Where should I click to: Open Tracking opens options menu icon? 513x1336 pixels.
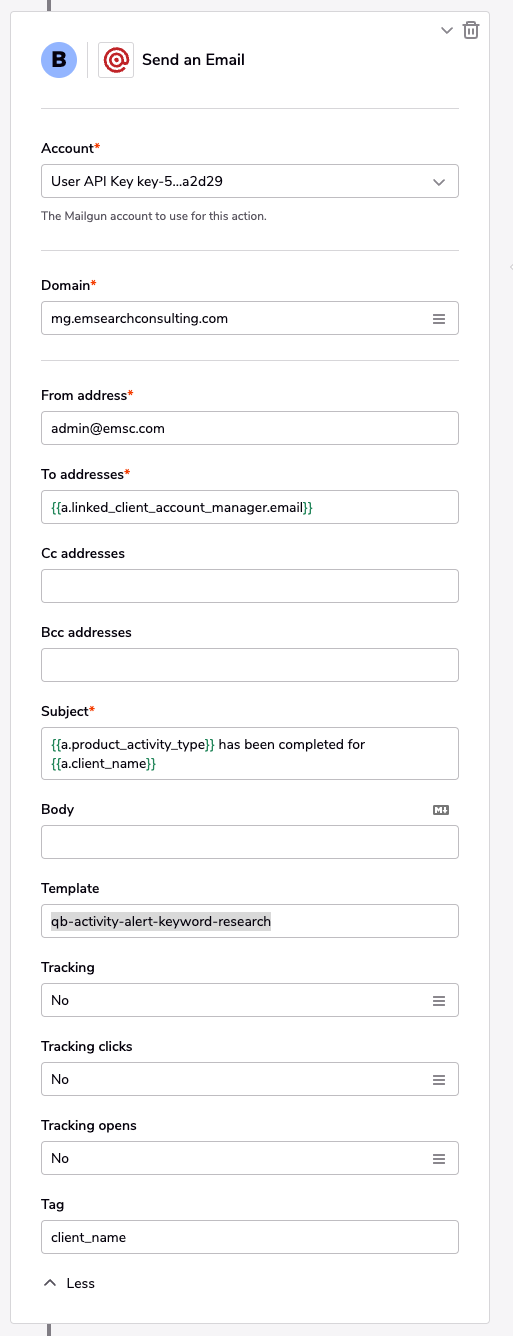(438, 1158)
